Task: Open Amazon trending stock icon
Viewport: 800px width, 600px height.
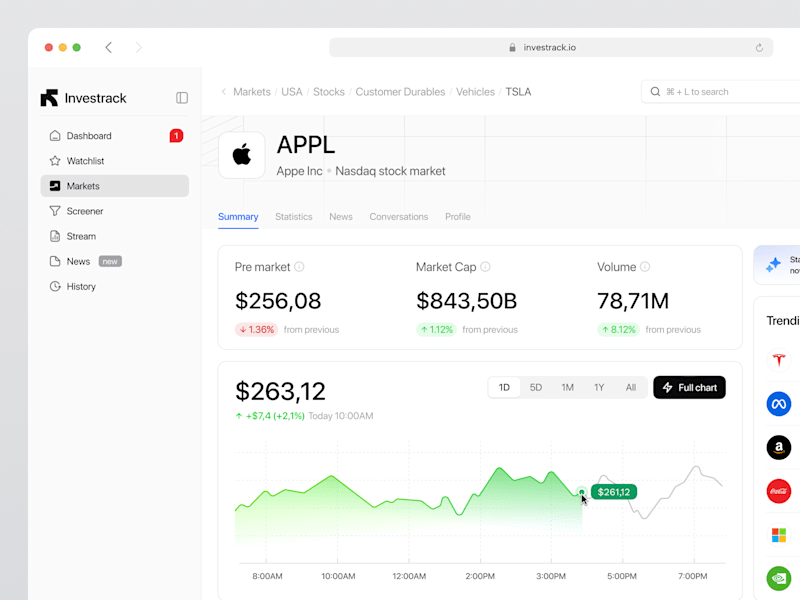Action: point(779,447)
